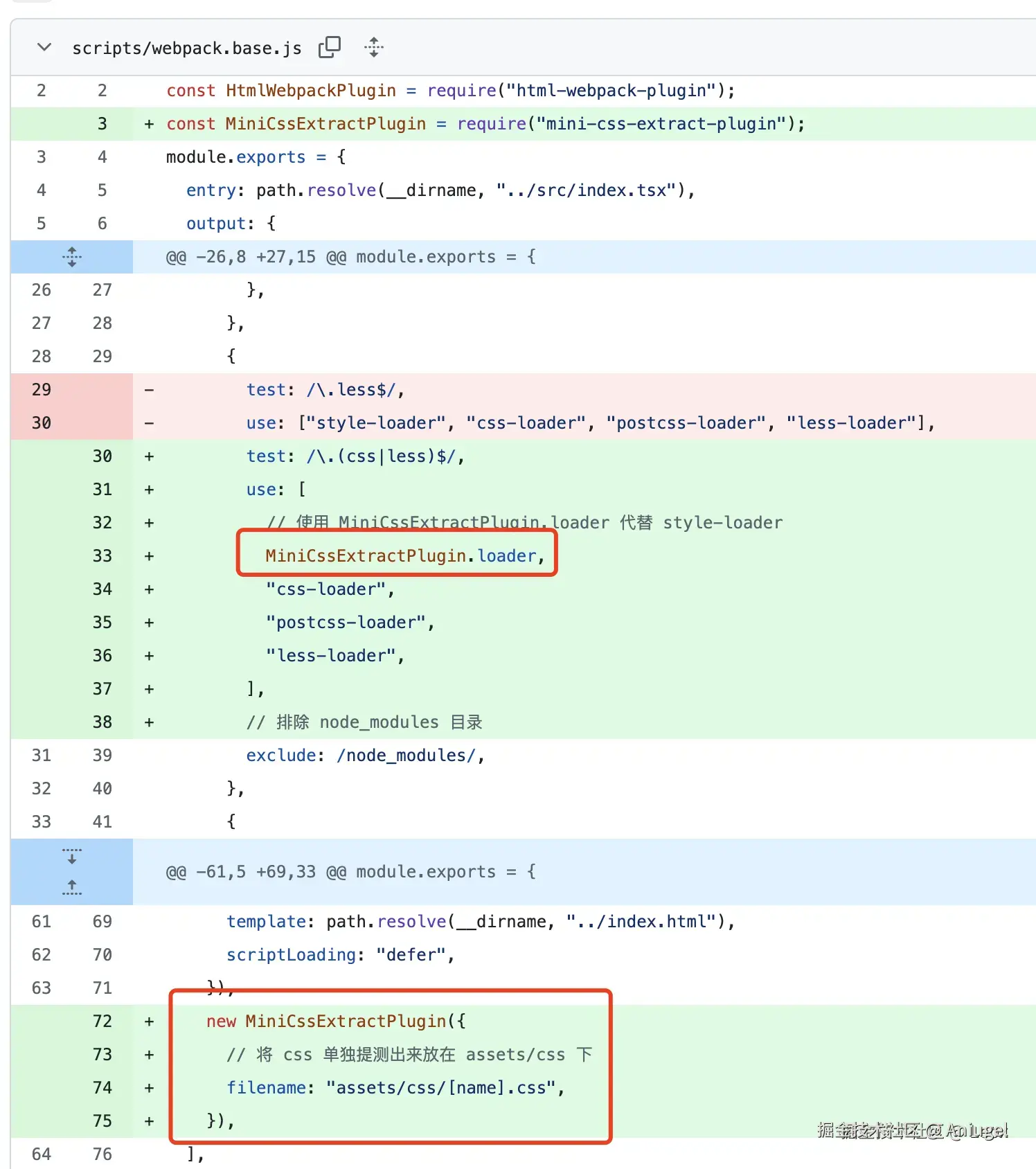This screenshot has height=1169, width=1036.
Task: Click file name scripts/webpack.base.js
Action: pyautogui.click(x=187, y=48)
